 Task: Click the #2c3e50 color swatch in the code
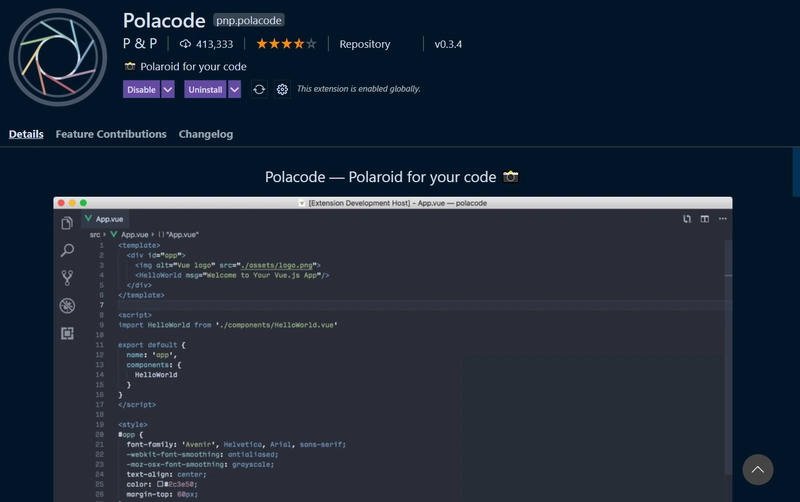point(160,484)
